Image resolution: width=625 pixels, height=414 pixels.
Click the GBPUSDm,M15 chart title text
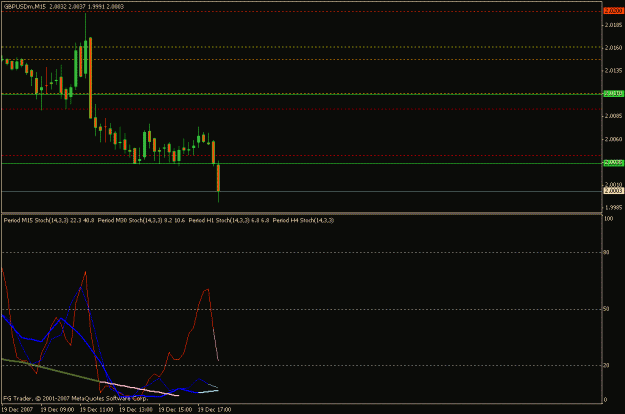(26, 6)
